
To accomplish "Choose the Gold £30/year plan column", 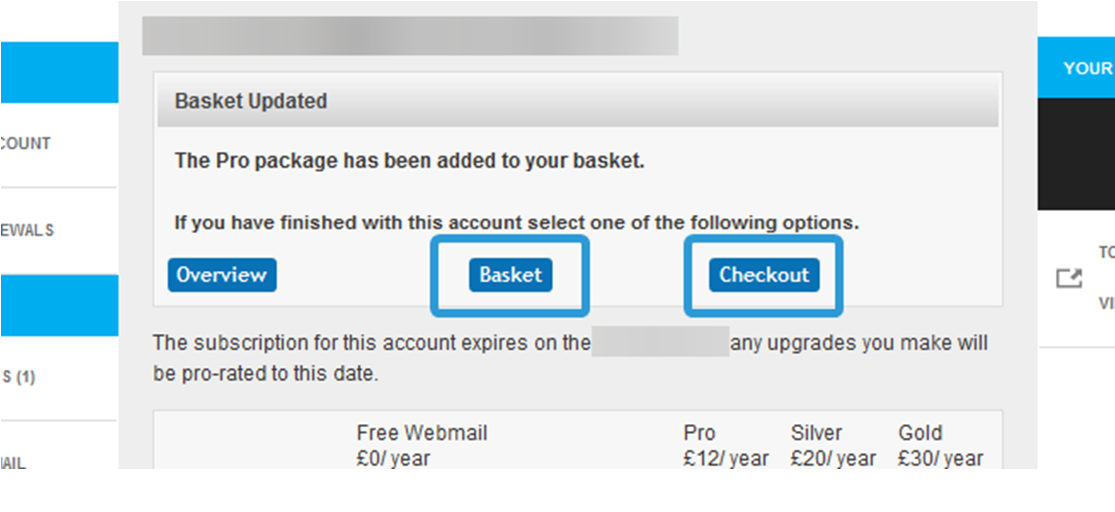I will pyautogui.click(x=940, y=446).
